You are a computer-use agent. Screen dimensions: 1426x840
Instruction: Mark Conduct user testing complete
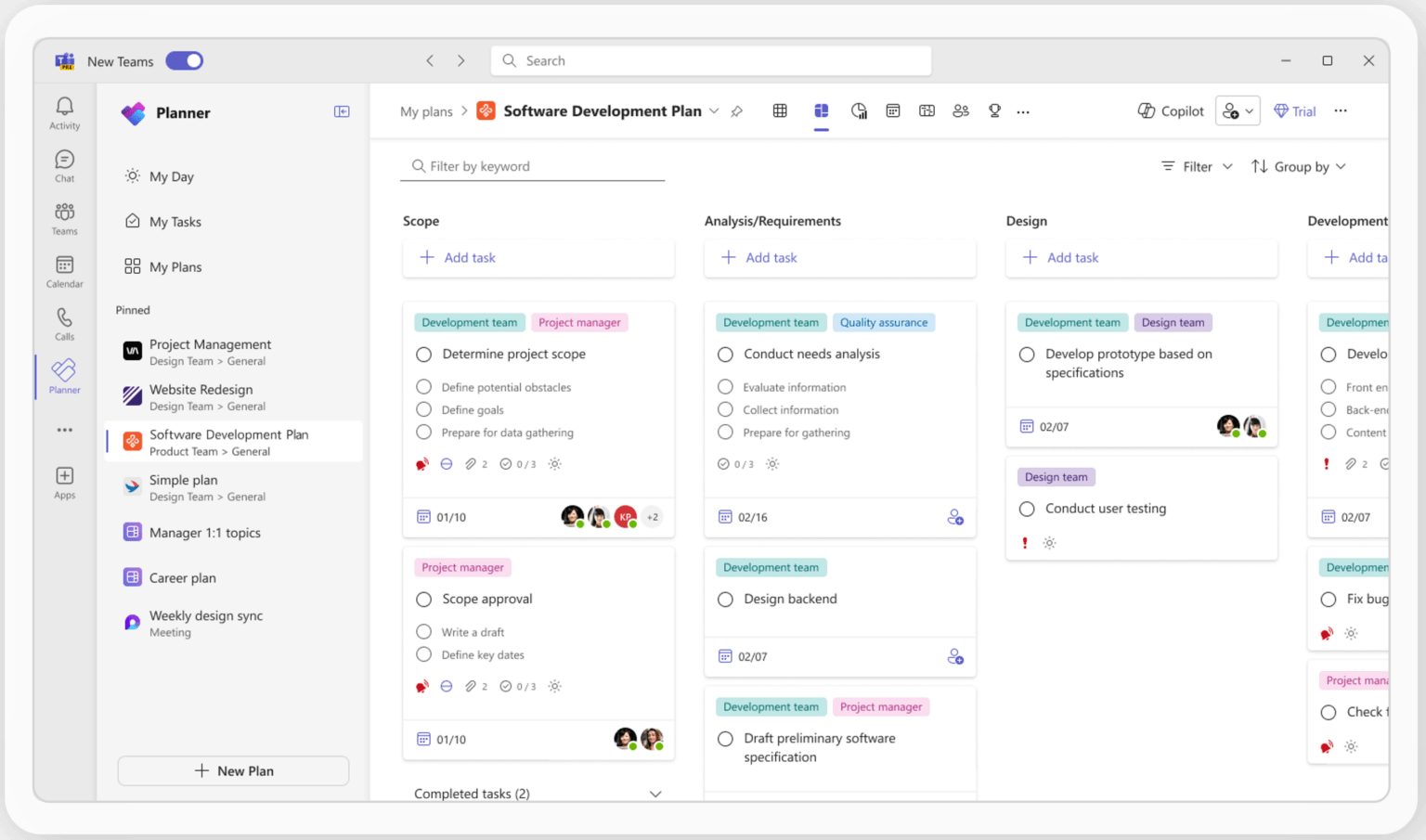[1027, 509]
